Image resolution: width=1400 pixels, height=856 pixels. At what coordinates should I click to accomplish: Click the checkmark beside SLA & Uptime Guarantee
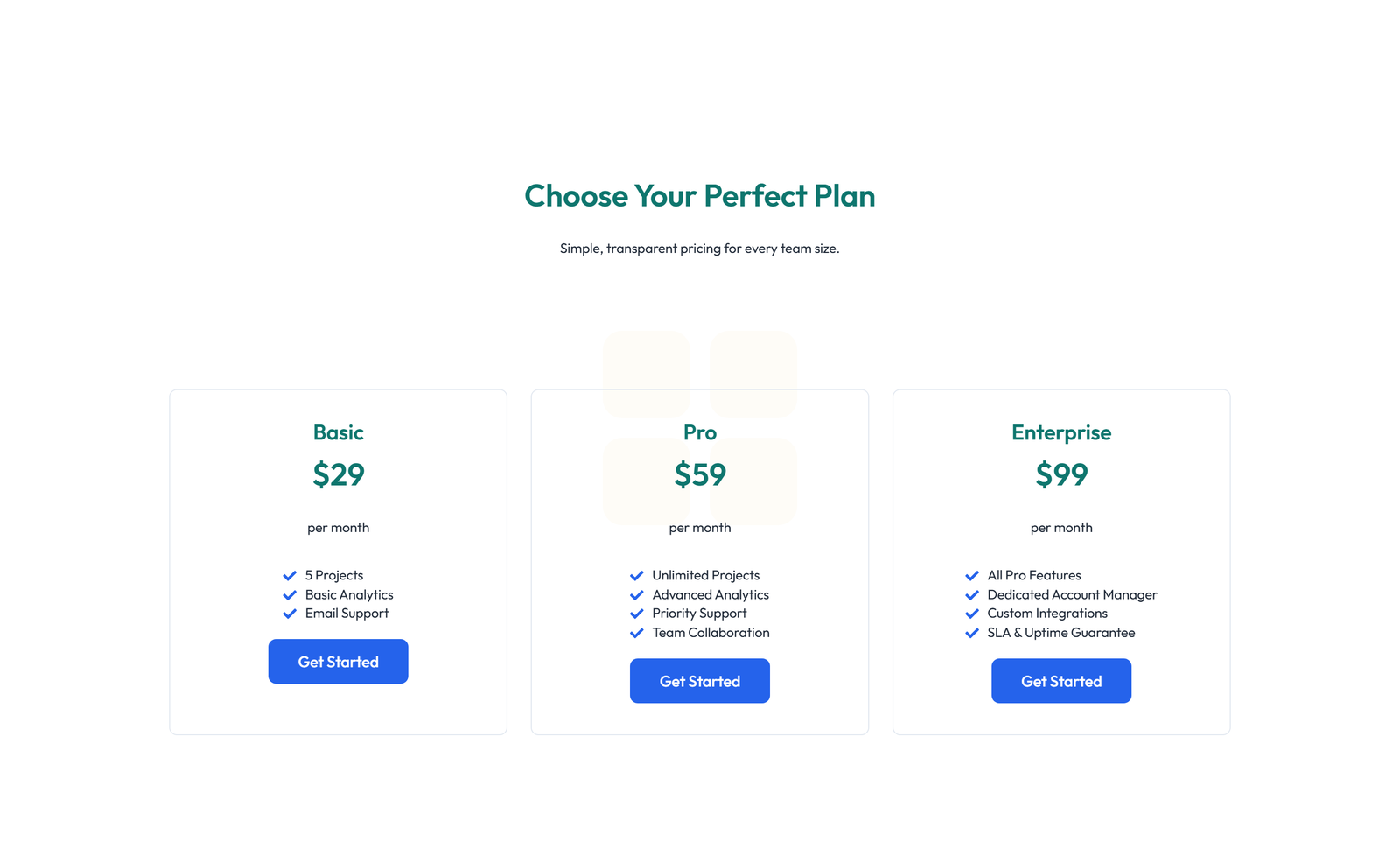point(972,633)
